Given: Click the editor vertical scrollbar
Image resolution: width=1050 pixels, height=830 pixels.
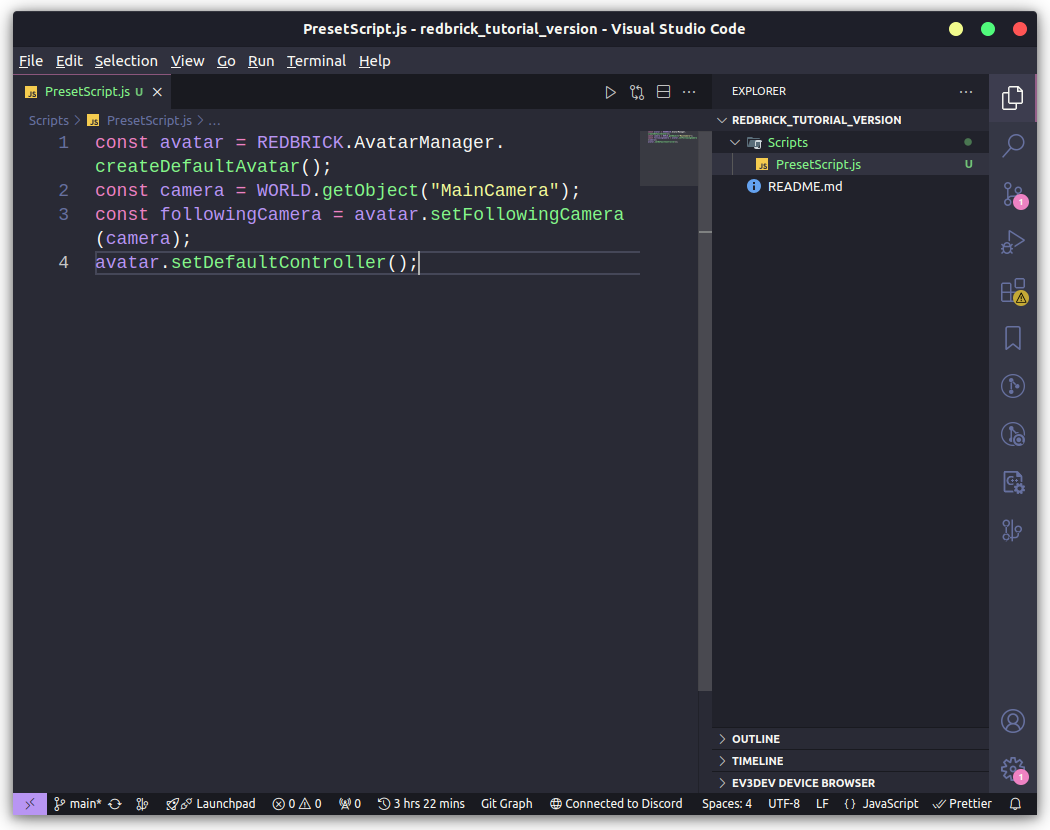Looking at the screenshot, I should click(704, 411).
